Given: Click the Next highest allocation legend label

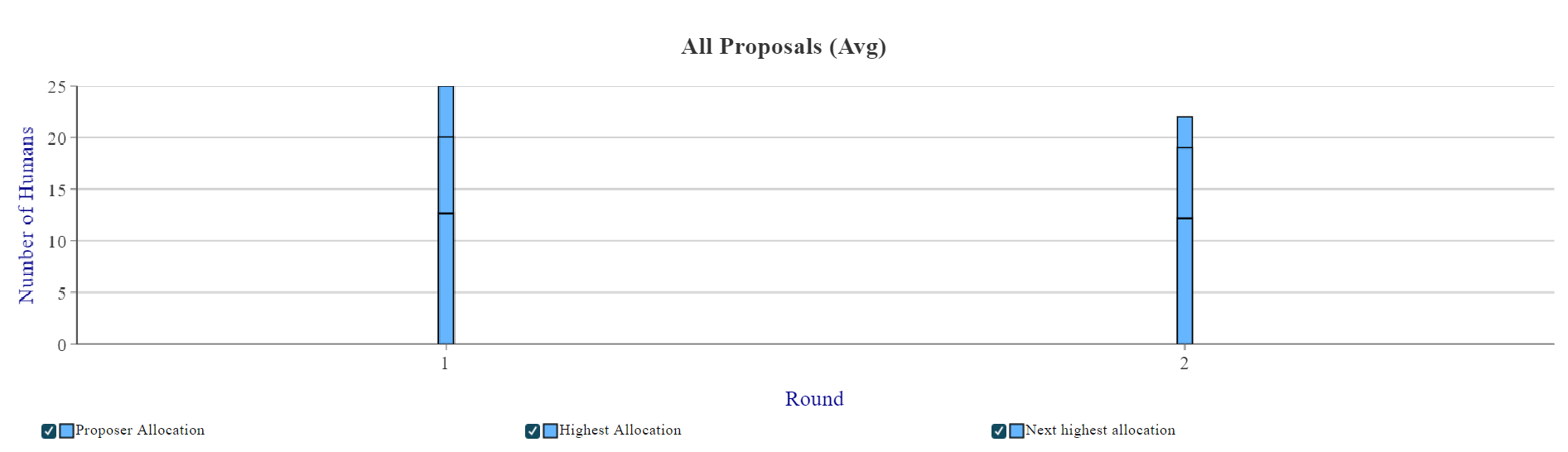Looking at the screenshot, I should tap(1100, 430).
